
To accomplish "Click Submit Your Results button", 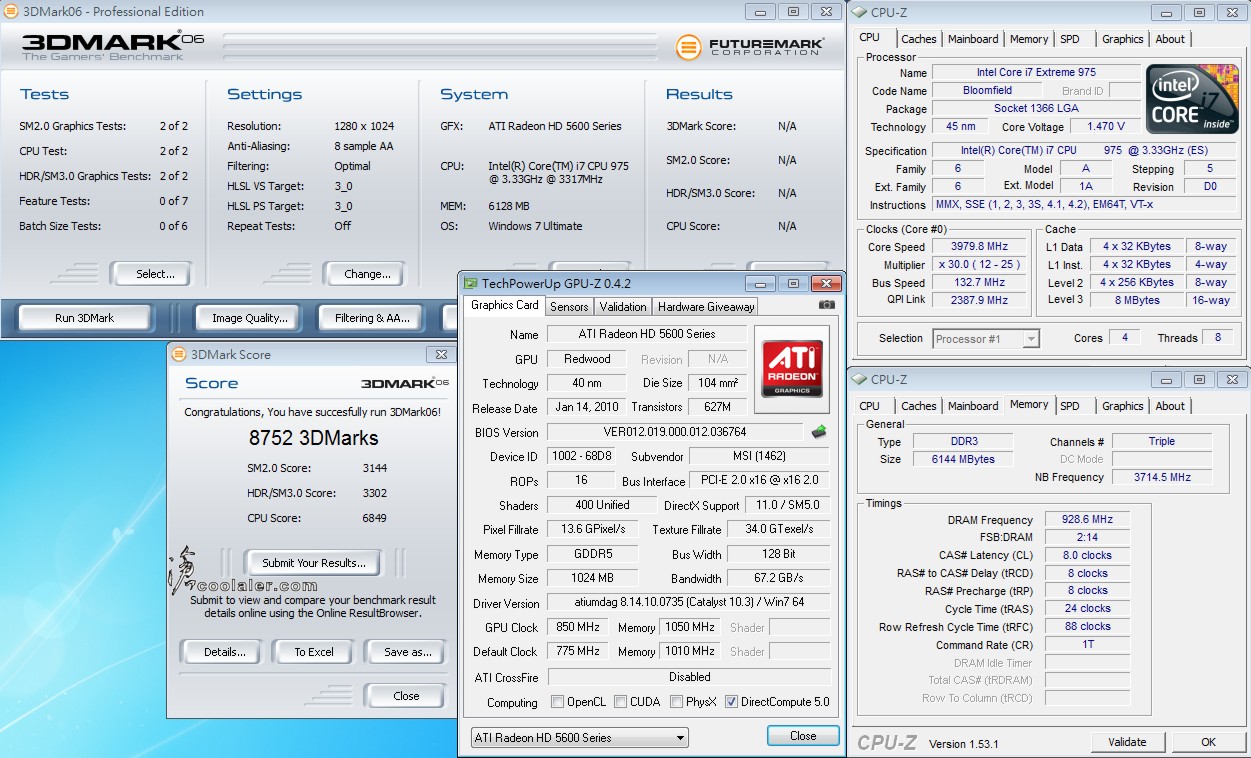I will [313, 562].
